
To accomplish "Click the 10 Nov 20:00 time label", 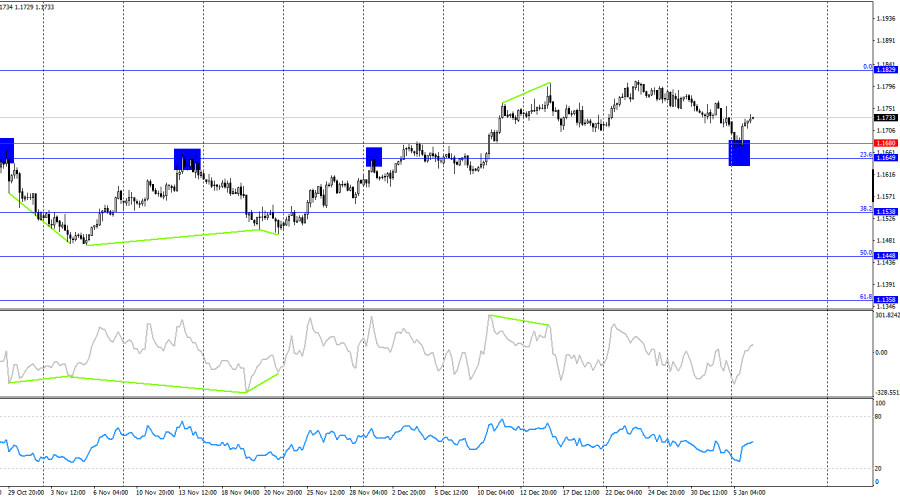I will [155, 493].
